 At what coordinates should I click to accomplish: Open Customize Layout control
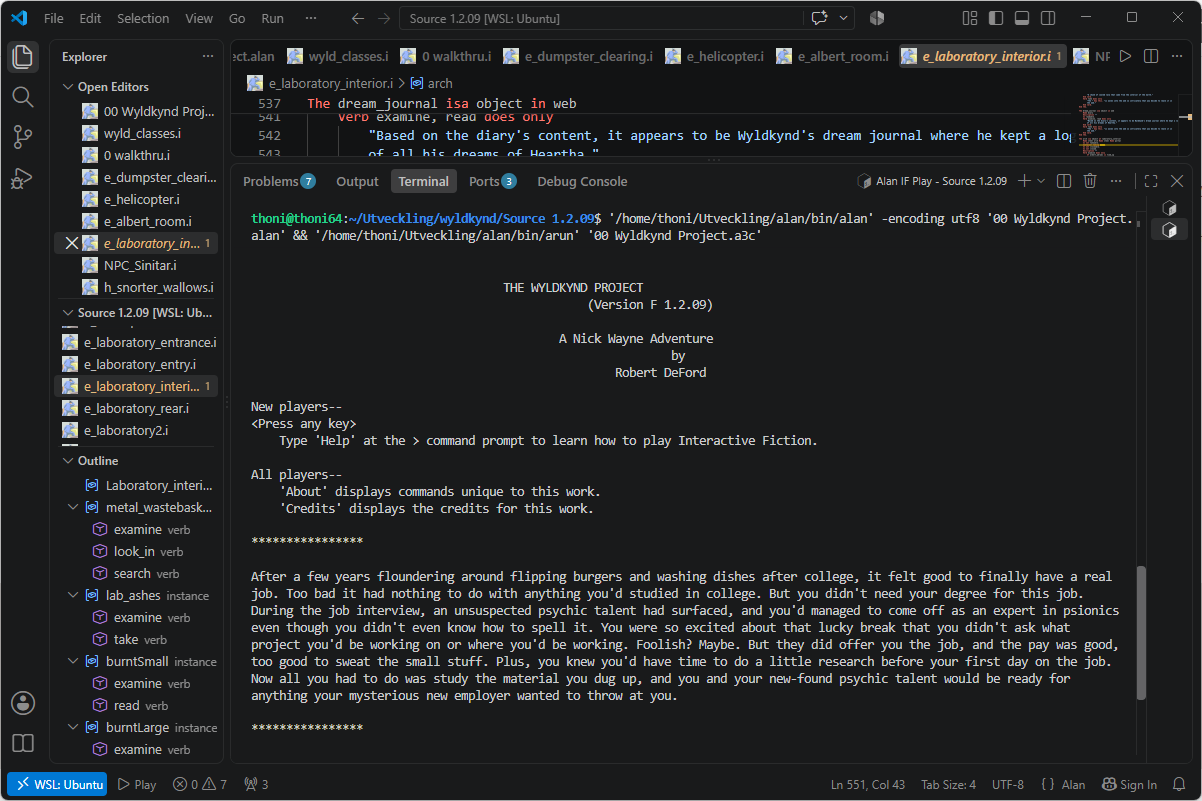click(969, 18)
